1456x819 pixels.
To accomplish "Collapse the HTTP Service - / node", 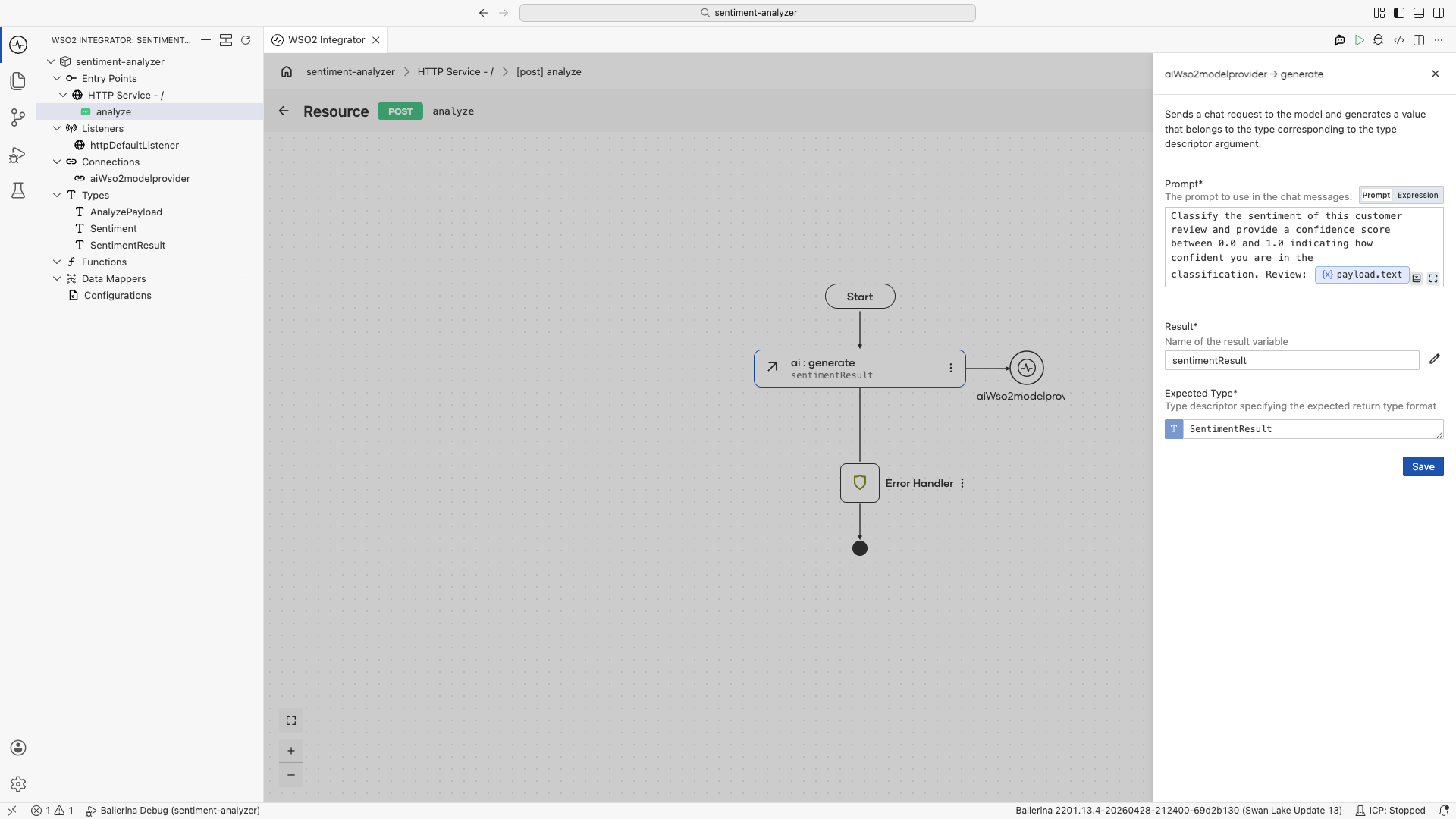I will pyautogui.click(x=63, y=95).
